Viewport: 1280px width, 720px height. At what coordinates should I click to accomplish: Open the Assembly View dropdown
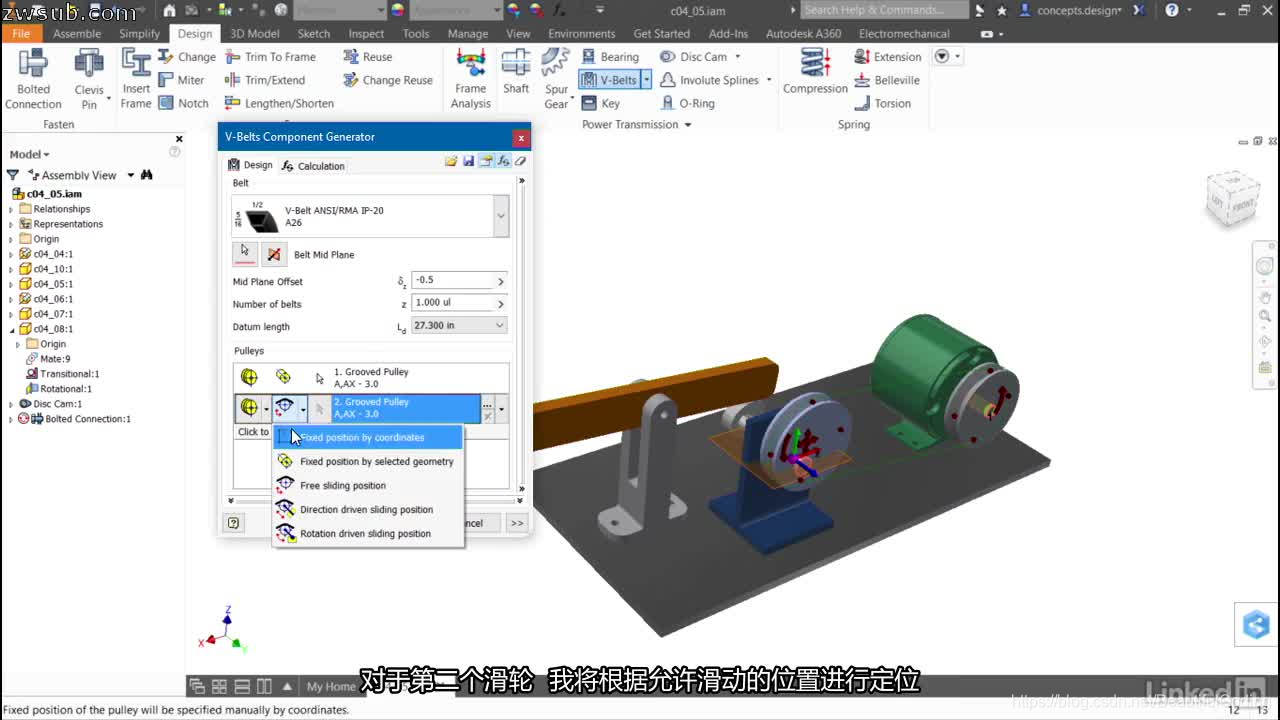[130, 175]
